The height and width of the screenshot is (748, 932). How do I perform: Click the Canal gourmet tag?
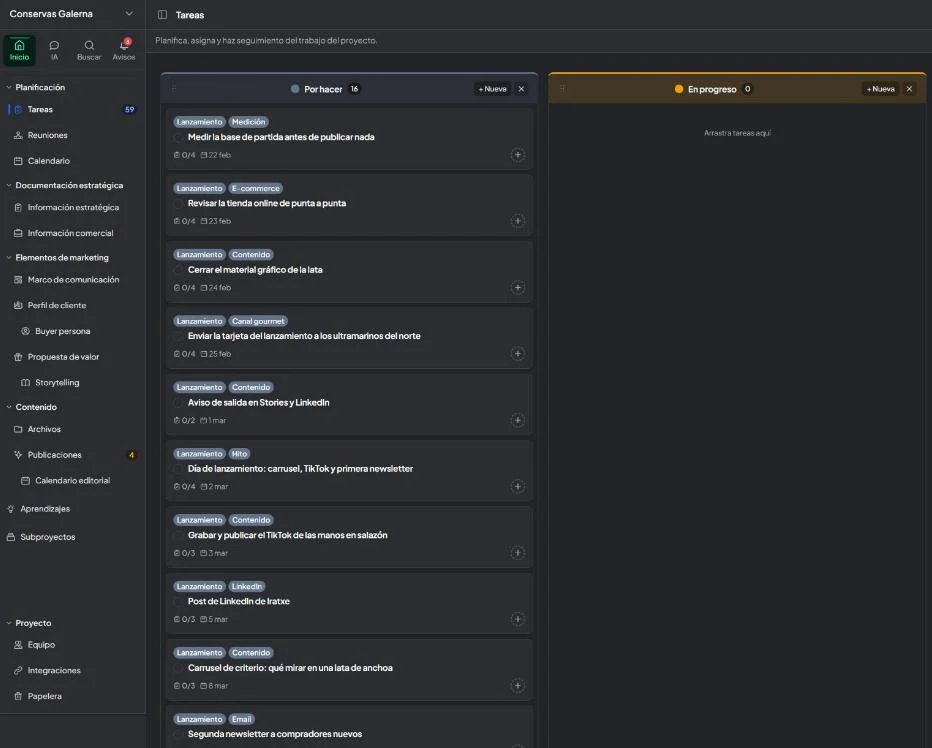[258, 321]
